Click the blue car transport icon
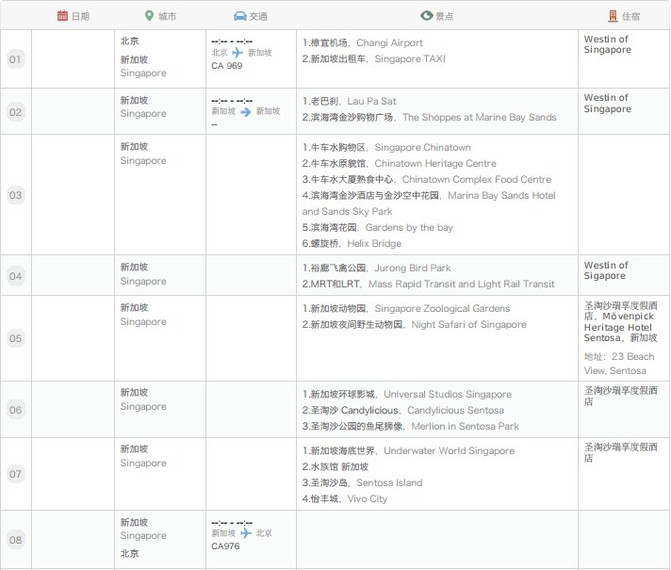Viewport: 671px width, 570px height. [240, 16]
